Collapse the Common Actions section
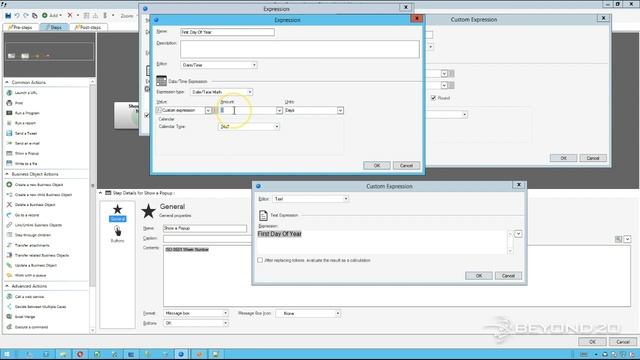This screenshot has width=640, height=360. (7, 82)
